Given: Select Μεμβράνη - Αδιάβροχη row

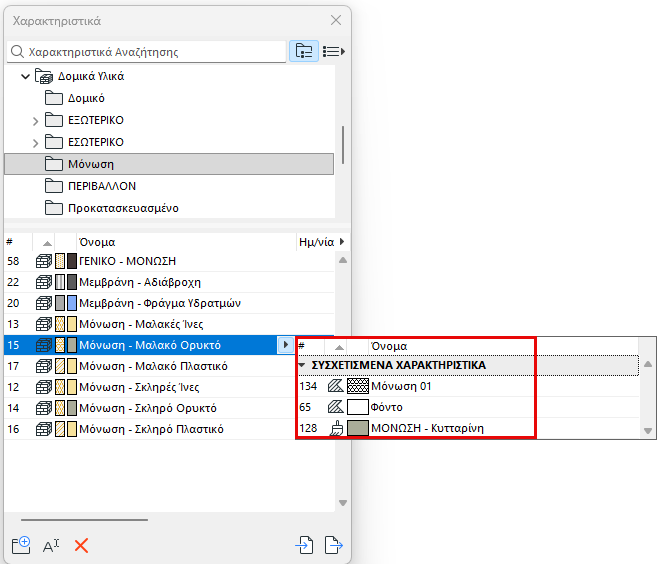Looking at the screenshot, I should coord(169,282).
